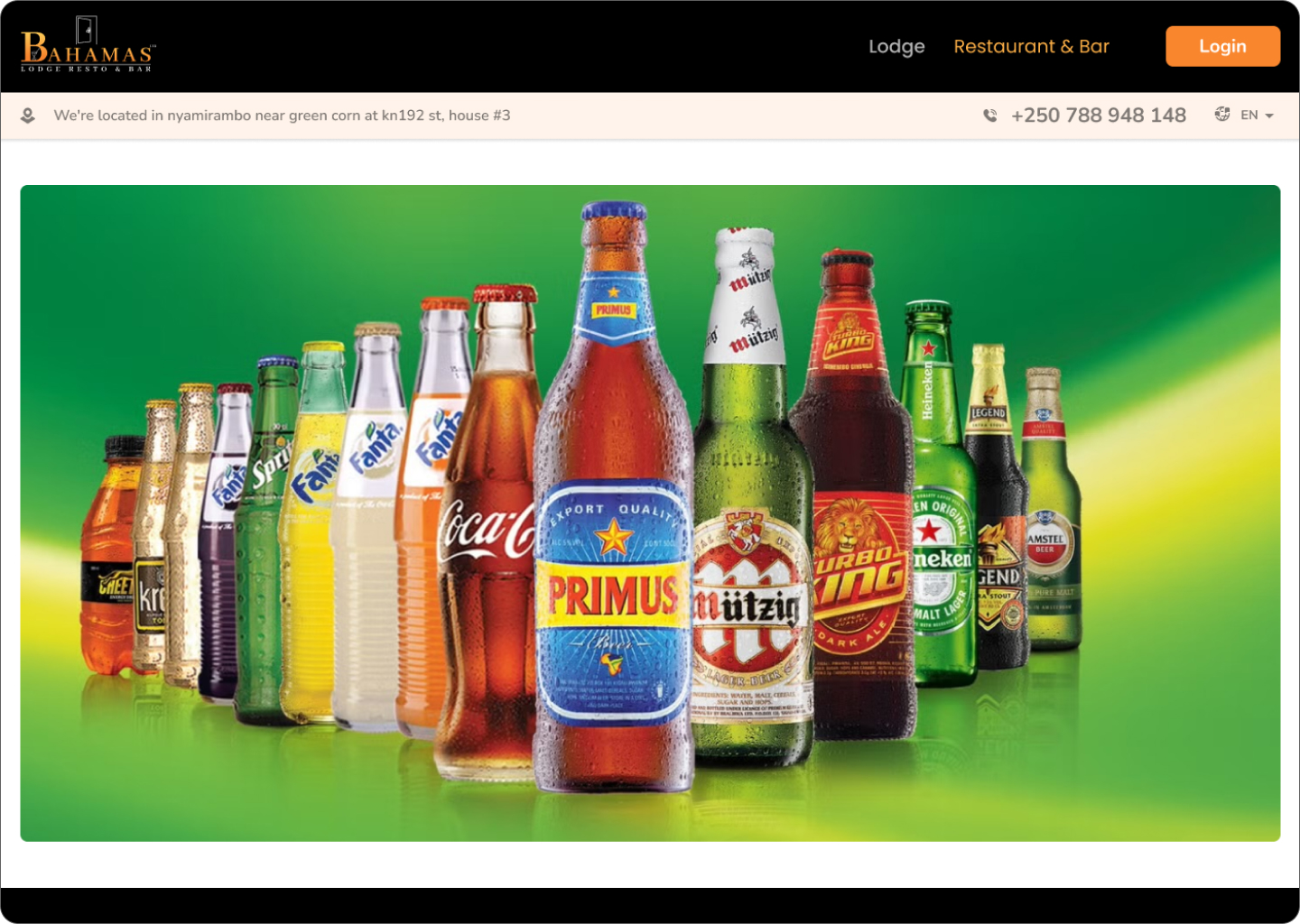Go to the Restaurant & Bar page
The height and width of the screenshot is (924, 1300).
pos(1031,46)
